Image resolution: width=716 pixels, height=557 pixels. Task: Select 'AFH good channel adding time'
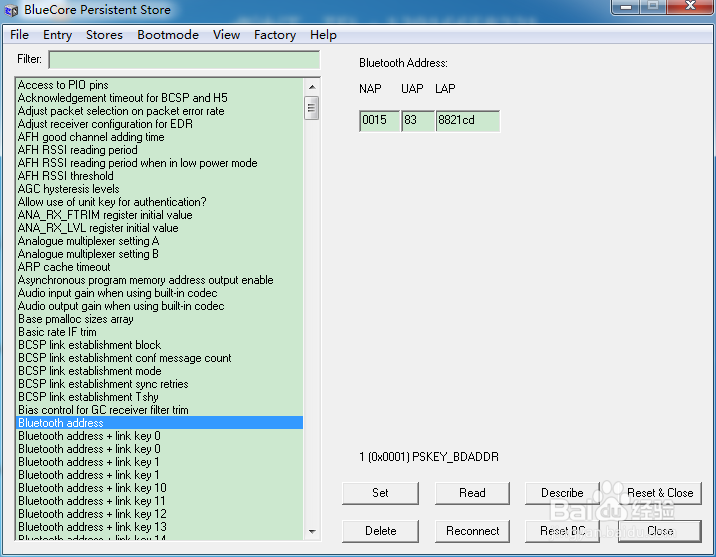pyautogui.click(x=160, y=137)
